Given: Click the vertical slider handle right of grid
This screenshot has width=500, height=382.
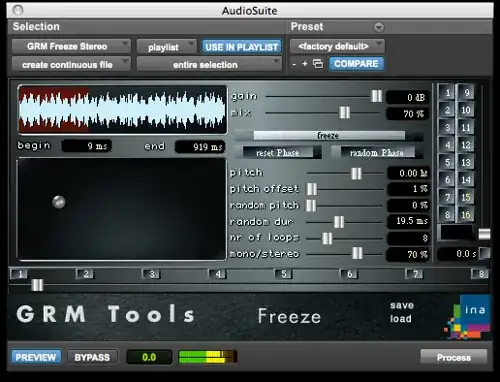Looking at the screenshot, I should pos(484,234).
